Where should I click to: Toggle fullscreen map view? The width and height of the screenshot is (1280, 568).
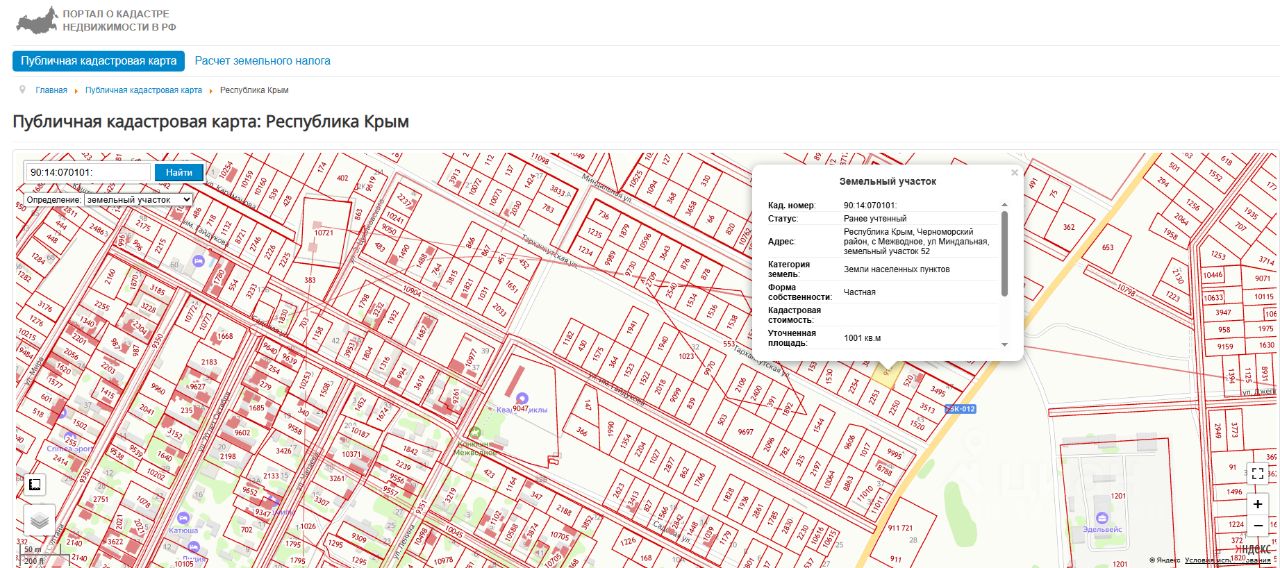[1258, 474]
